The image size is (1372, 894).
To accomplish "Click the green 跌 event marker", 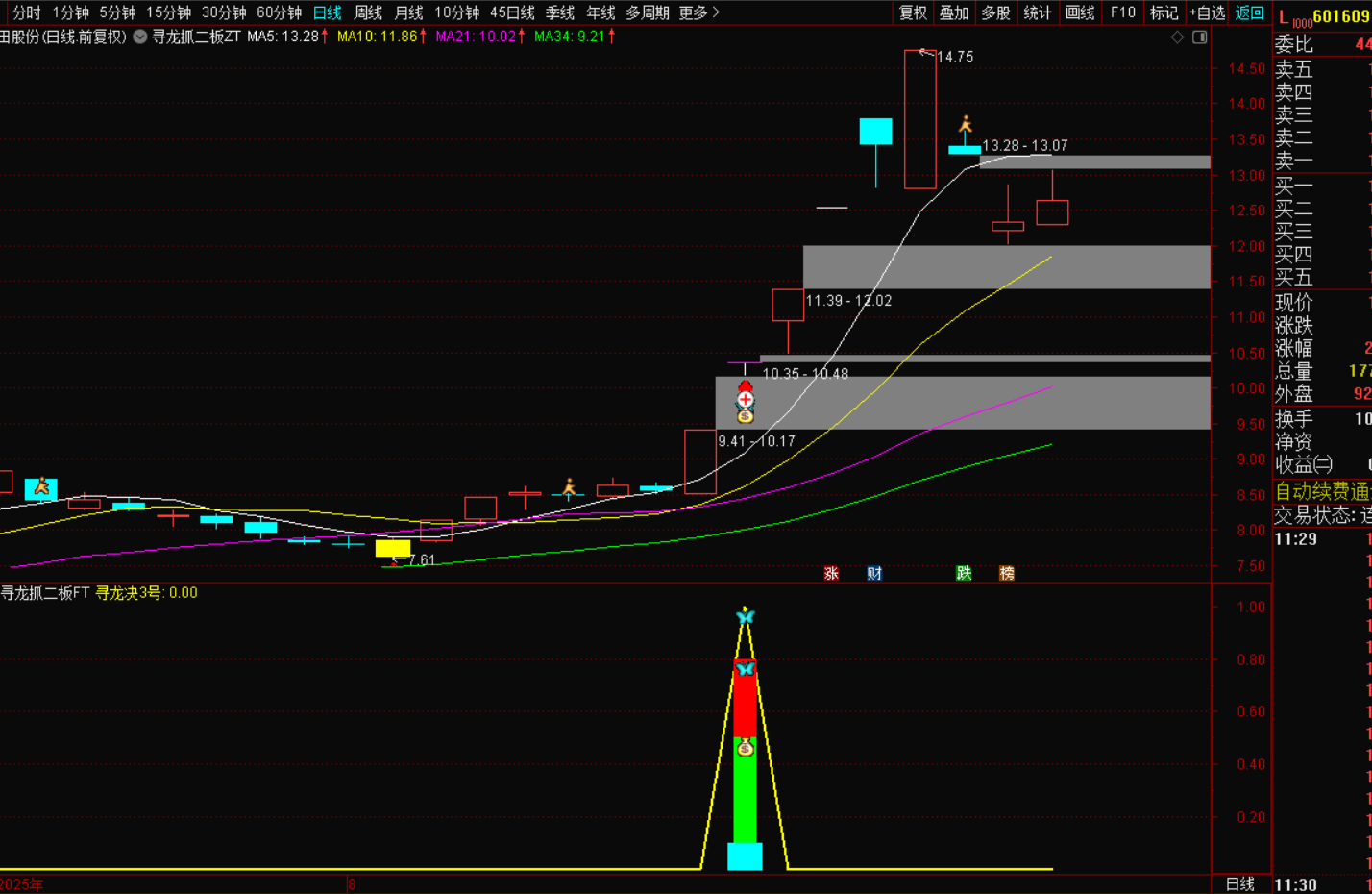I will tap(964, 574).
